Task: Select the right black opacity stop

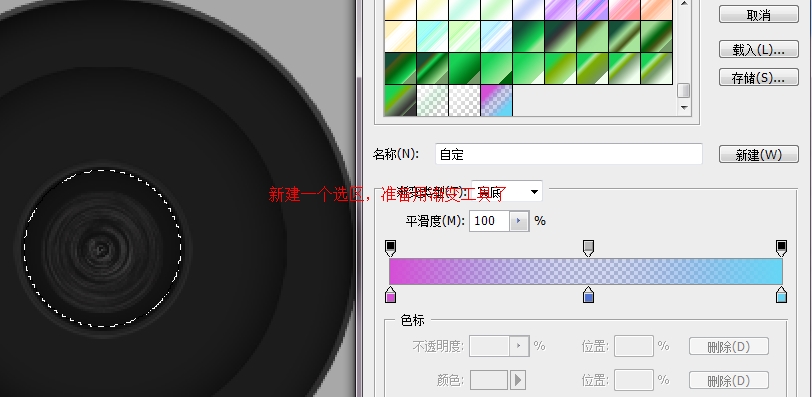Action: (781, 247)
